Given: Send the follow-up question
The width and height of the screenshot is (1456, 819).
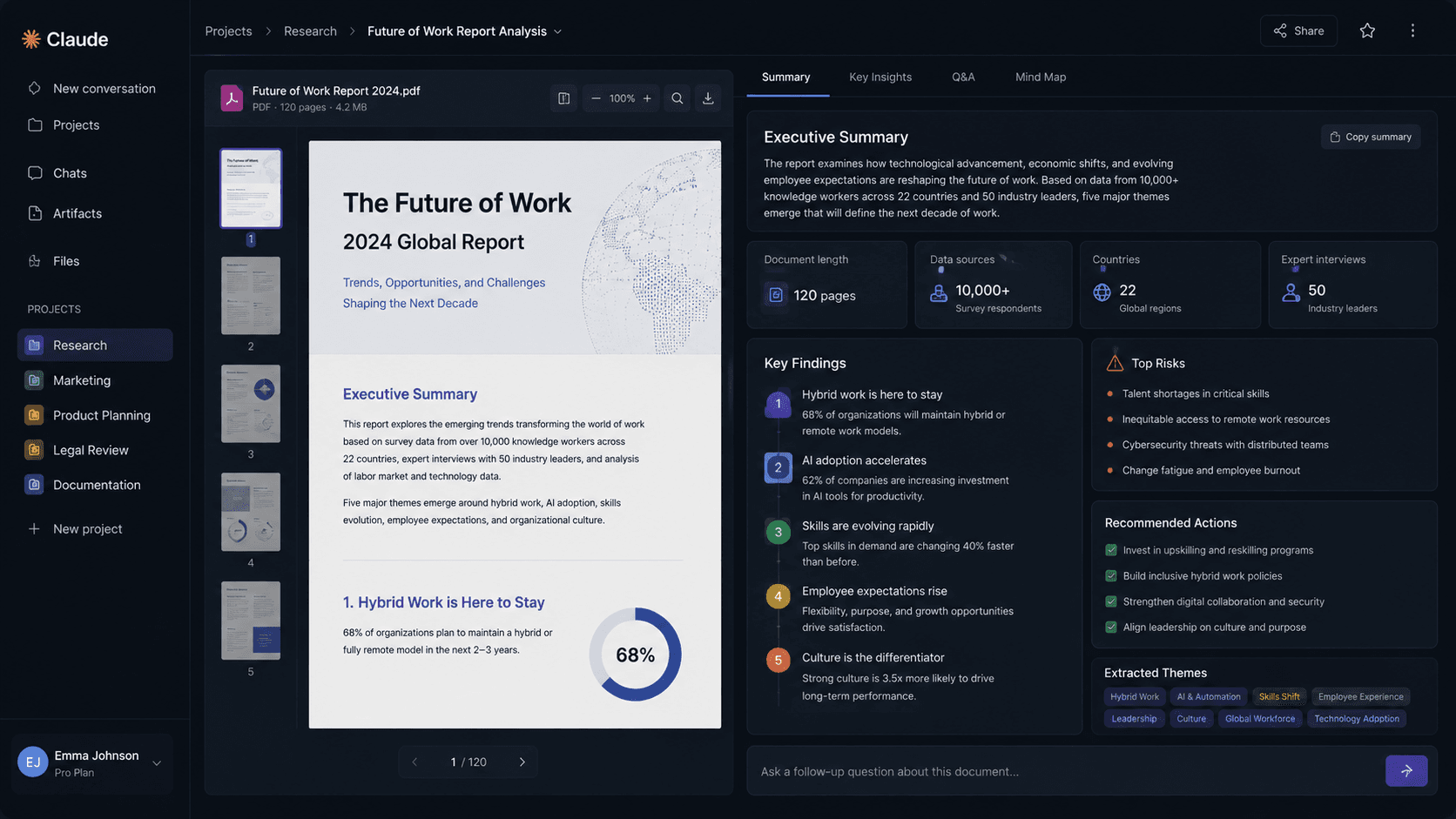Looking at the screenshot, I should (x=1406, y=771).
